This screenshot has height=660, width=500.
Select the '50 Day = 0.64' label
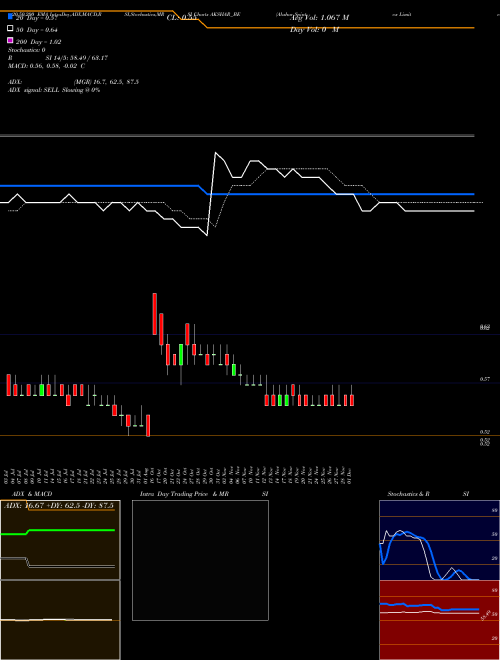37,30
